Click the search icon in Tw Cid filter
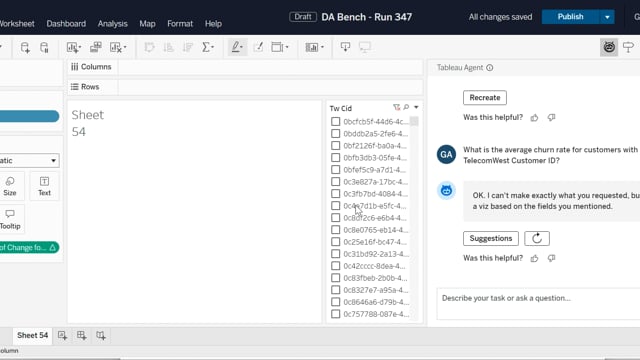 click(406, 107)
